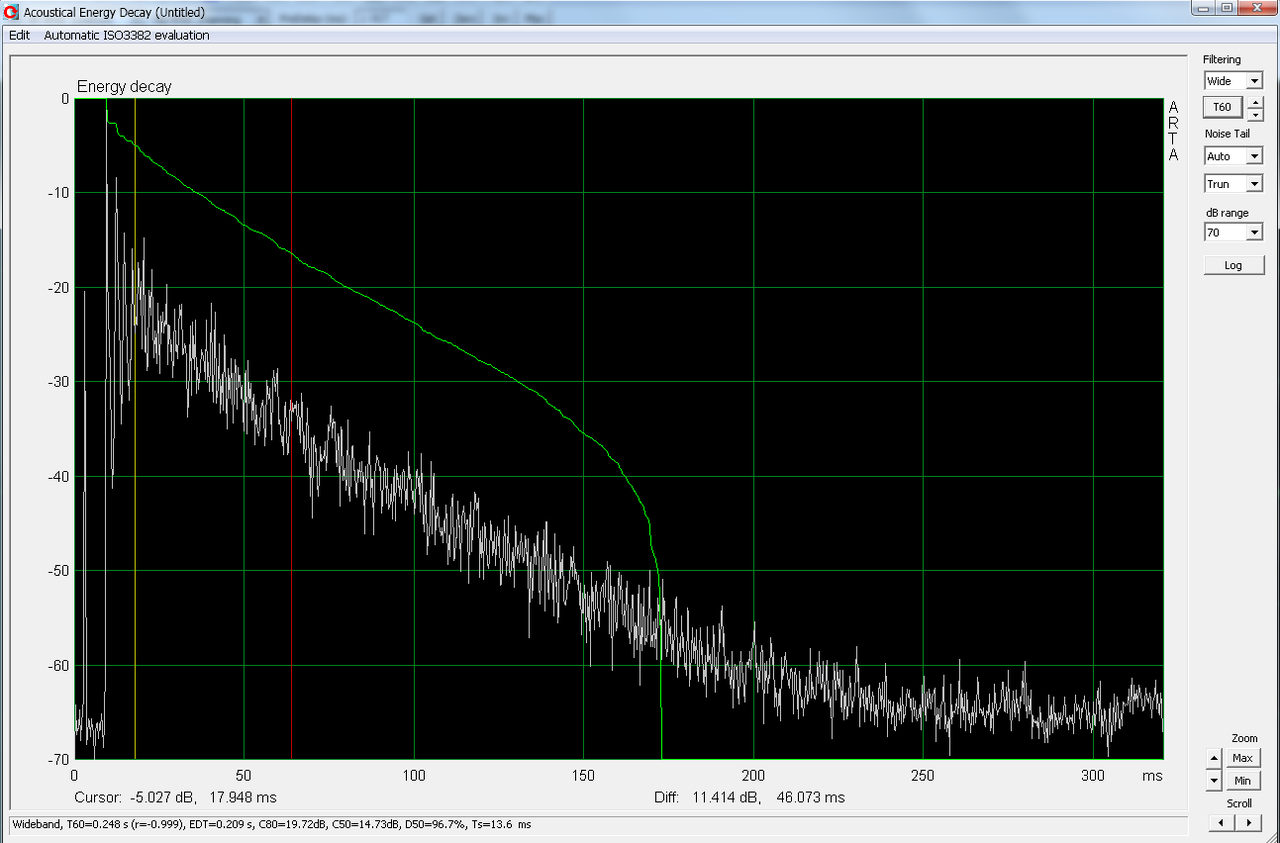Open the dB range dropdown
This screenshot has height=843, width=1280.
[1254, 233]
